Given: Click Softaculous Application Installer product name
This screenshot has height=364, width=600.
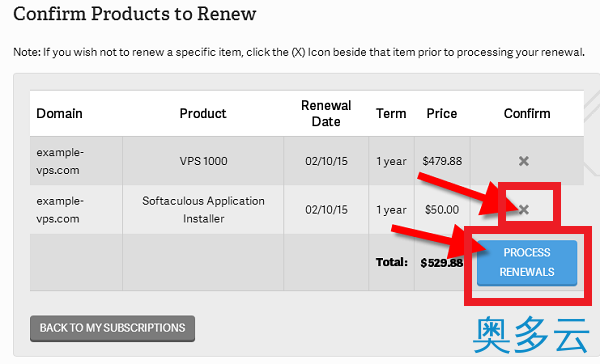Looking at the screenshot, I should pos(204,210).
